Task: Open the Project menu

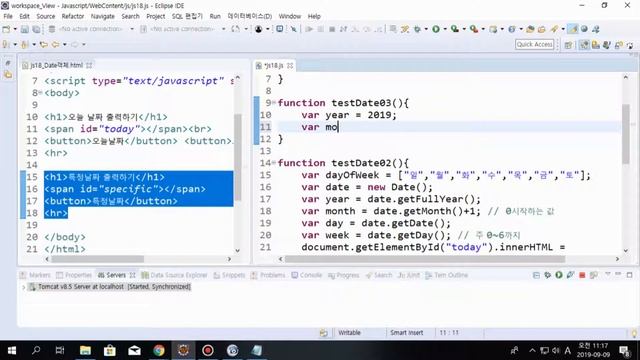Action: [156, 16]
